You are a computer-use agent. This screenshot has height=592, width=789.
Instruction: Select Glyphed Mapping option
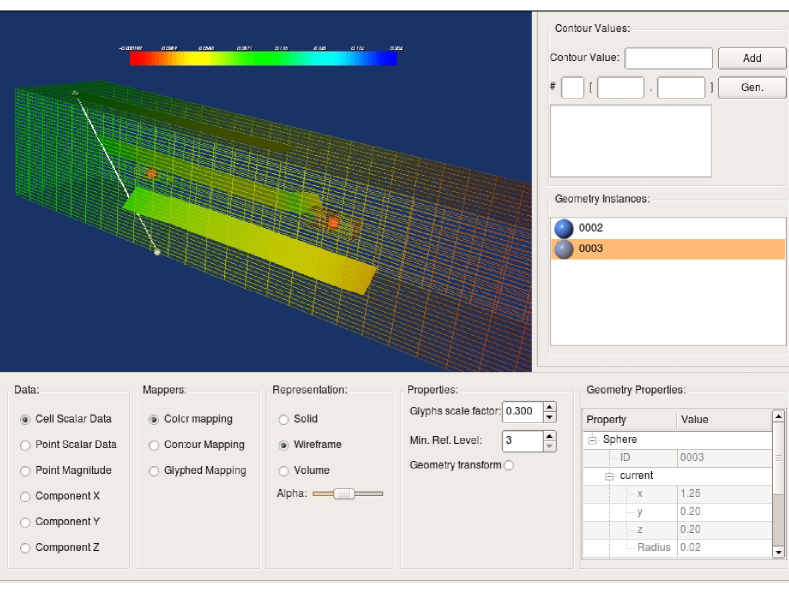[x=154, y=471]
